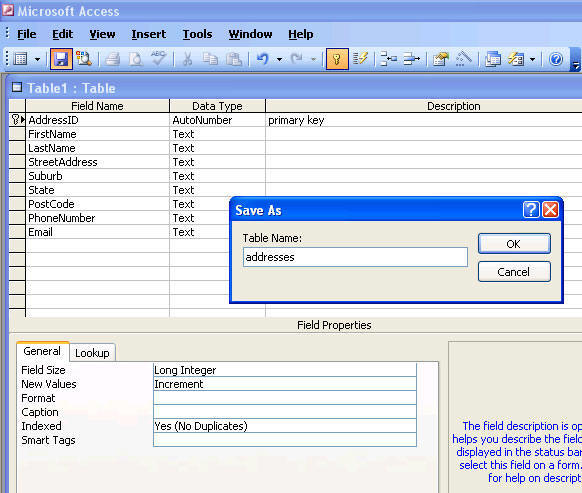Click the Print toolbar icon

coord(112,59)
